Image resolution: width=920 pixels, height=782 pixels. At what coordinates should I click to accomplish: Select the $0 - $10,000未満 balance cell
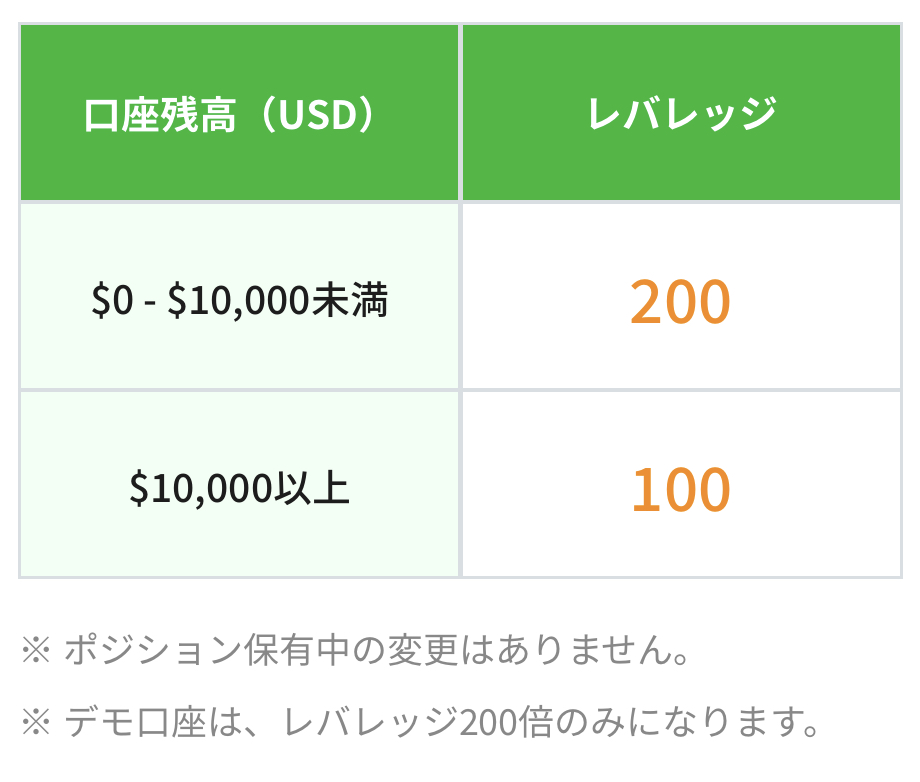point(239,296)
